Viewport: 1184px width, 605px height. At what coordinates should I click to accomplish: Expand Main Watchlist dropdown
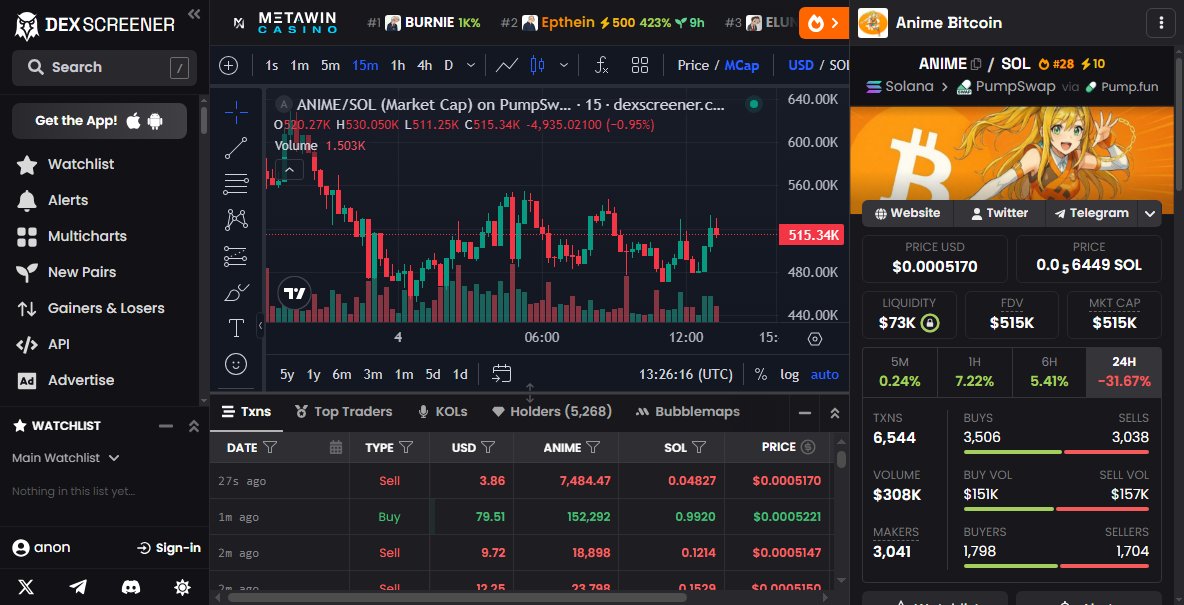point(66,458)
